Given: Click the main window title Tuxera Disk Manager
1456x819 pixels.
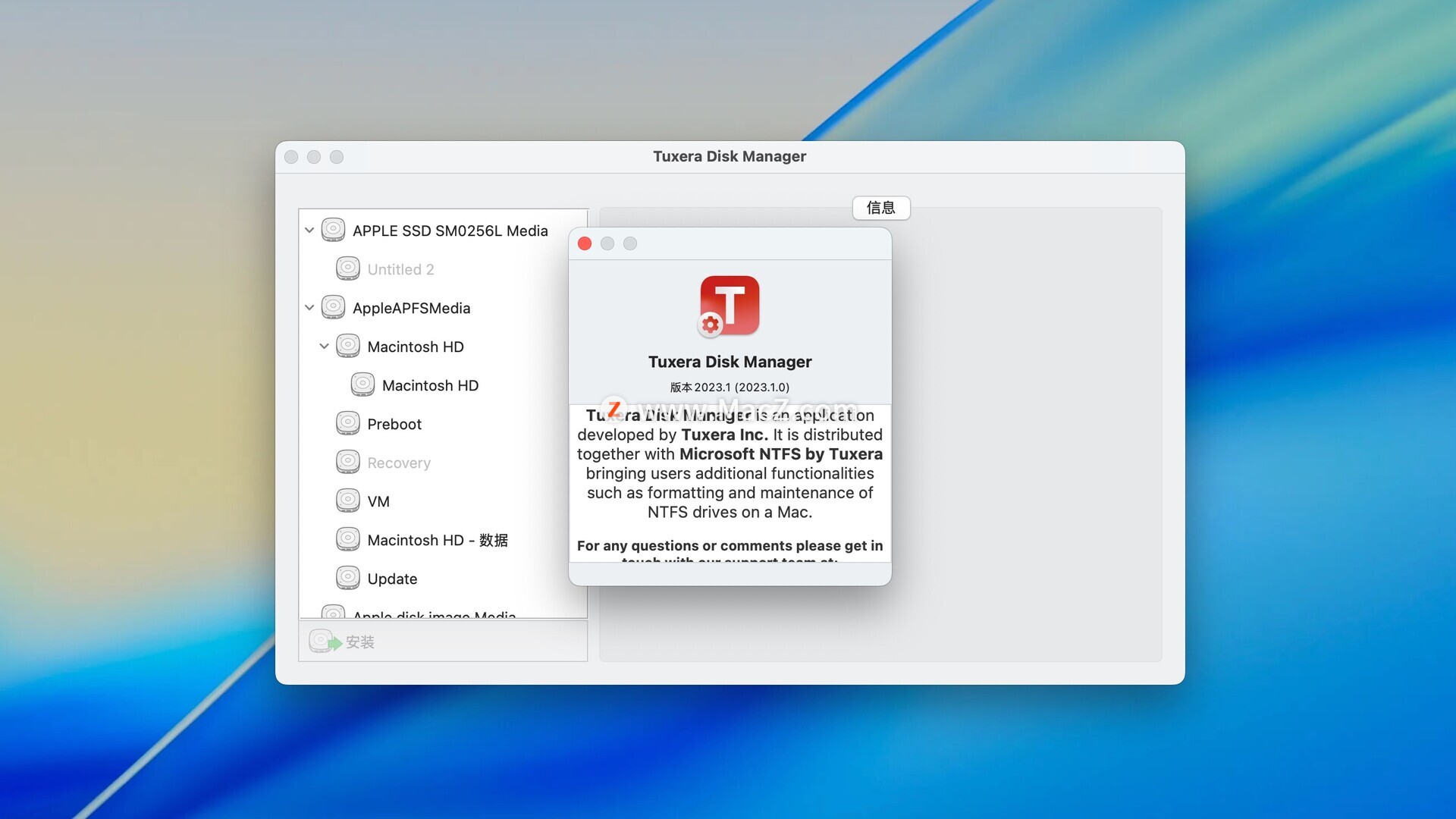Looking at the screenshot, I should coord(730,156).
